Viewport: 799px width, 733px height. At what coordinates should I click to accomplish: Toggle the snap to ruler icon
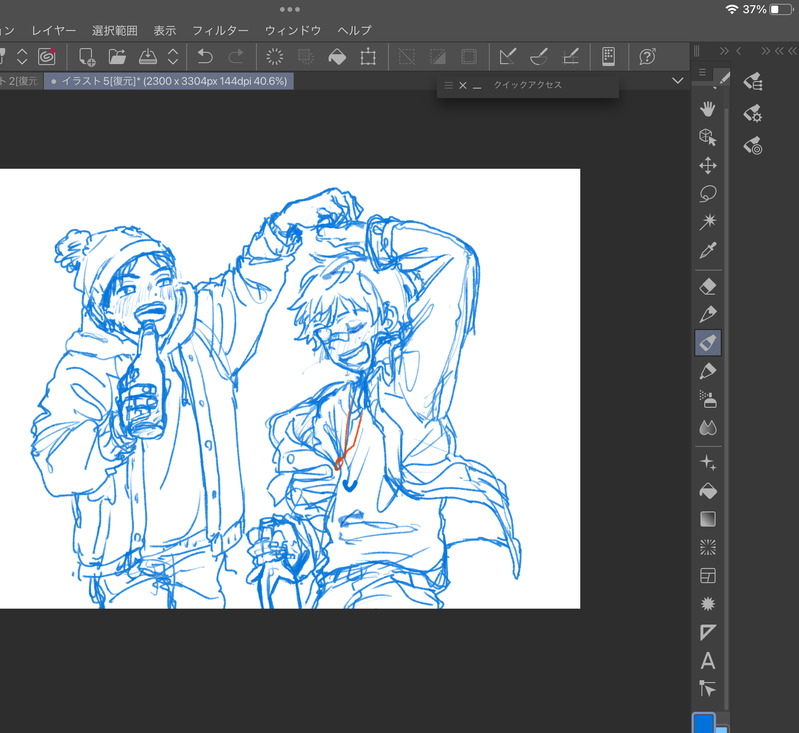tap(508, 56)
